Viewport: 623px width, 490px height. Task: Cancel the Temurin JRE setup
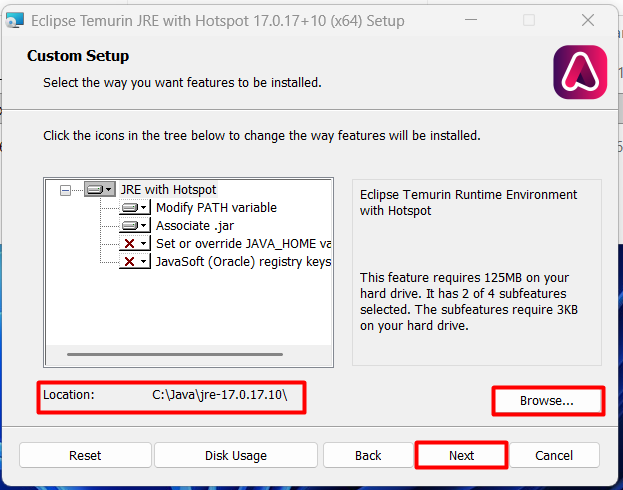(x=553, y=455)
